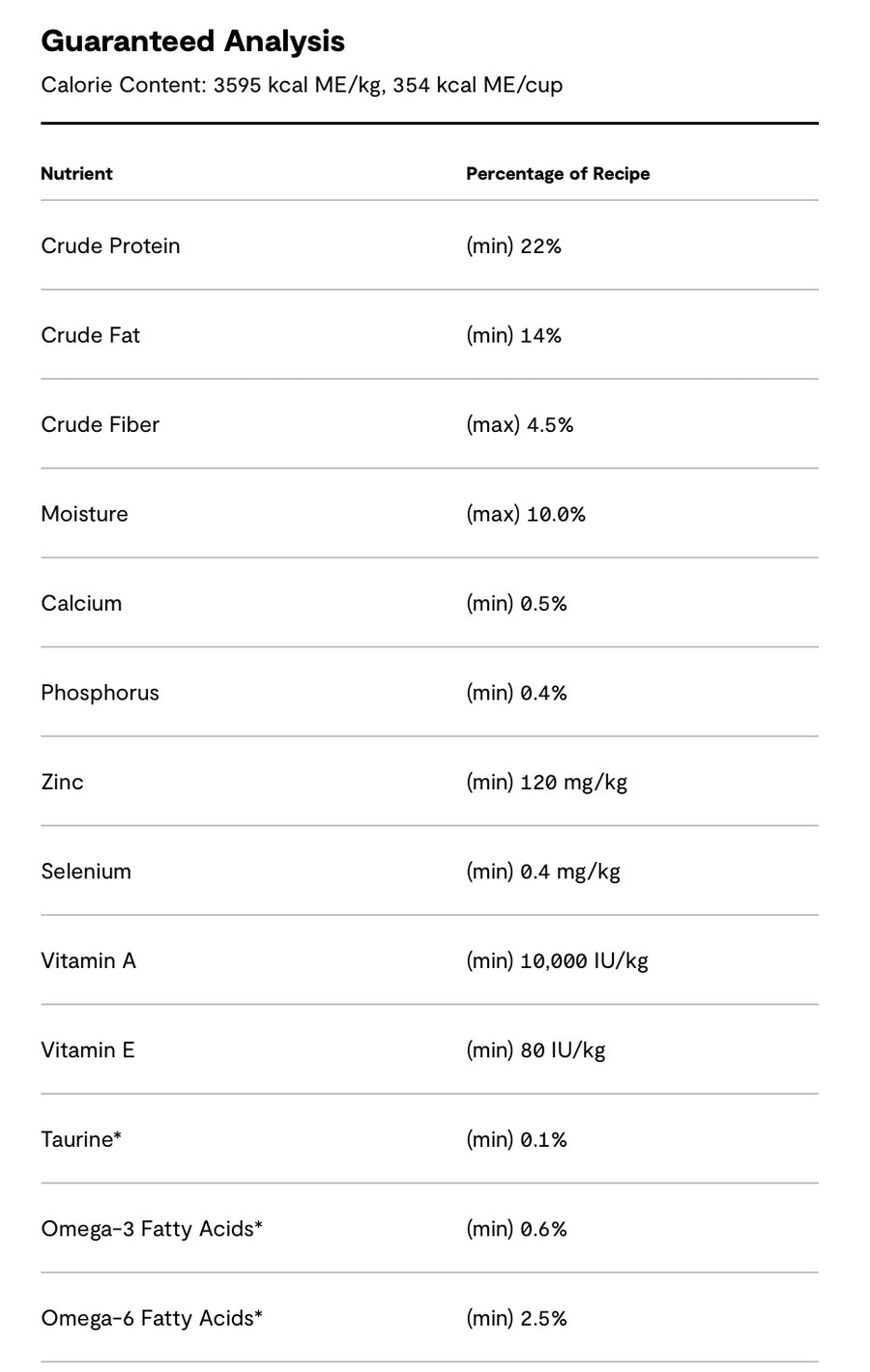This screenshot has width=870, height=1372.
Task: Select the Omega-3 Fatty Acids* row label
Action: [x=152, y=1229]
